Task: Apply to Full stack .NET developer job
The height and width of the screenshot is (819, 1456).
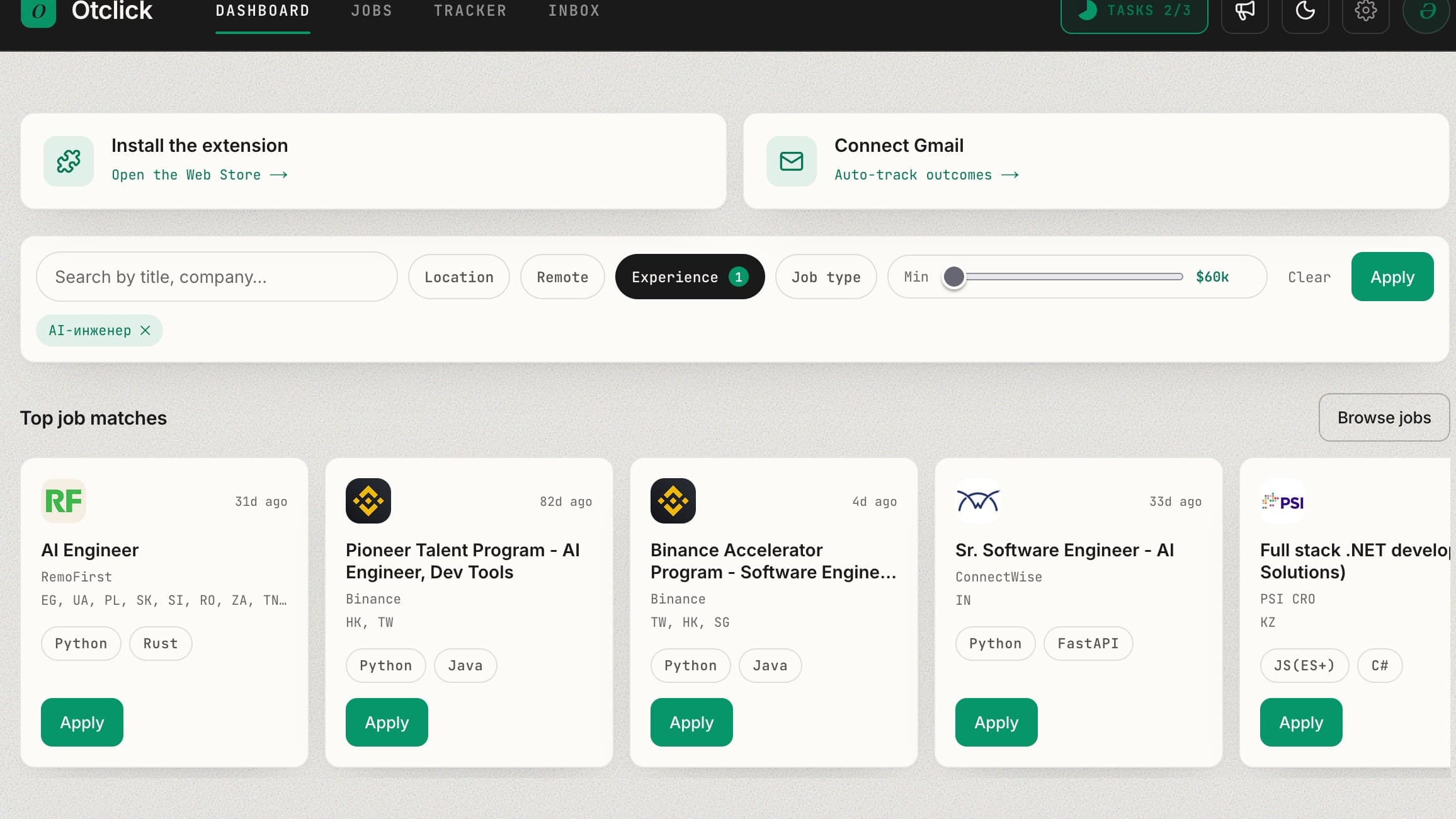Action: pyautogui.click(x=1301, y=722)
